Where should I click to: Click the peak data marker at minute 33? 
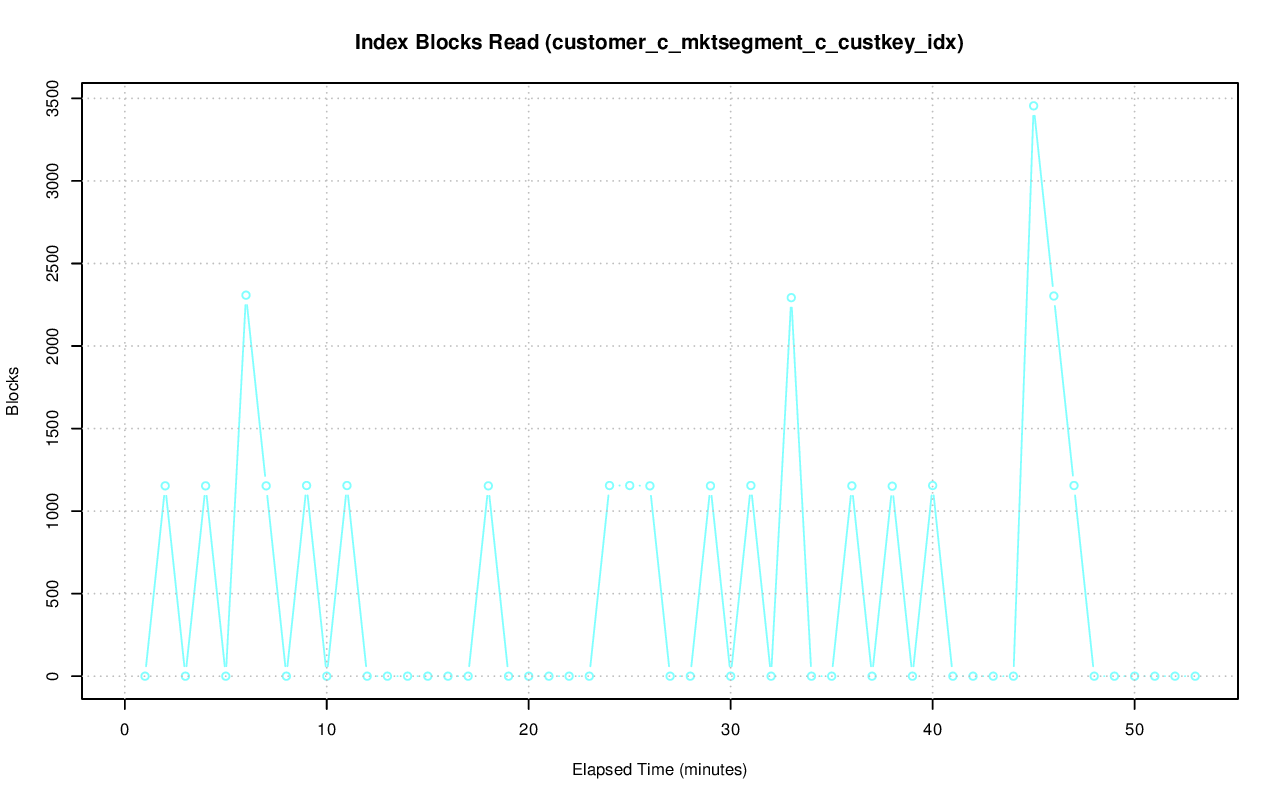coord(791,298)
